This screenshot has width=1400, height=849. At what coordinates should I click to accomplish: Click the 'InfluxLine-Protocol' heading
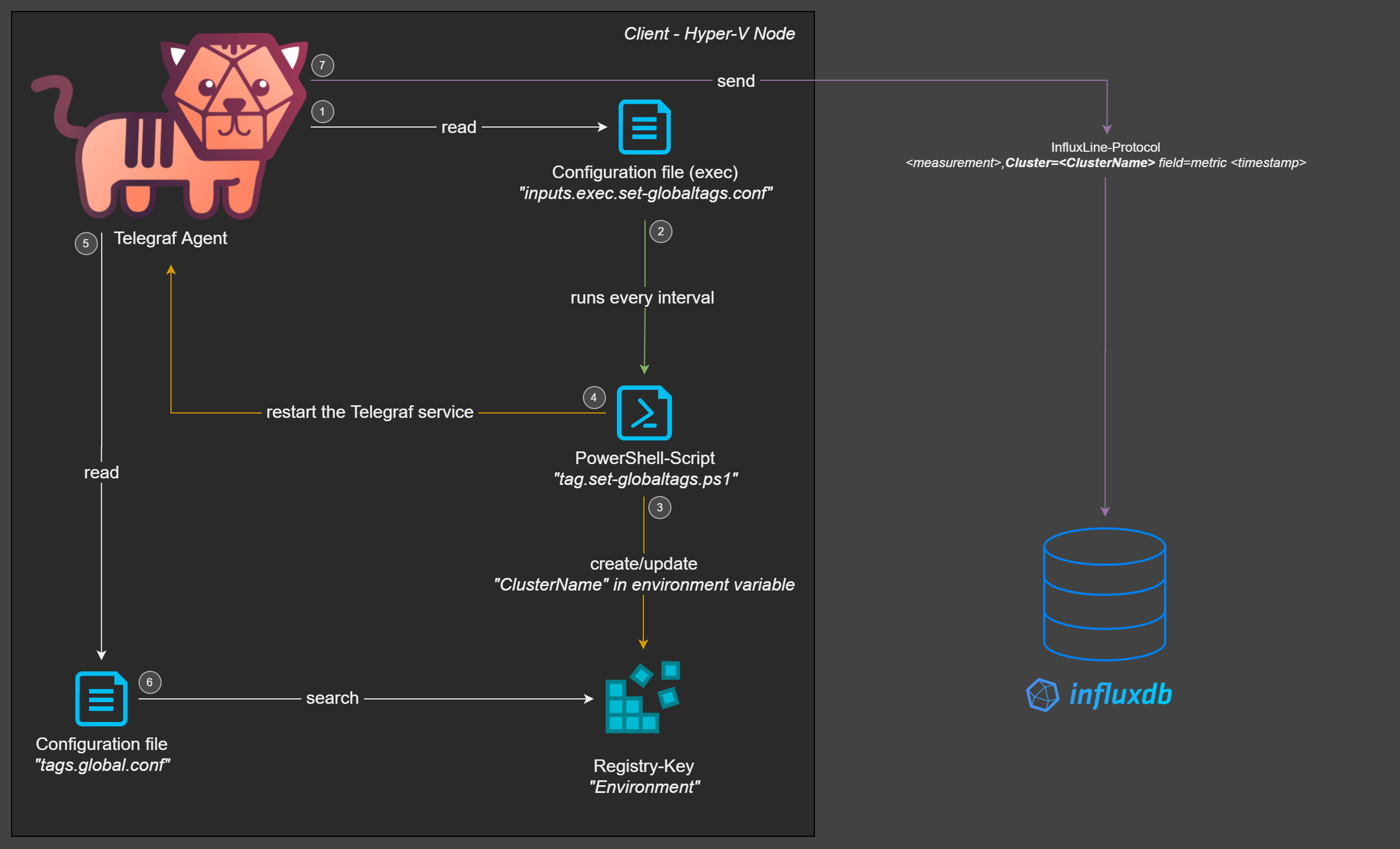(1105, 147)
